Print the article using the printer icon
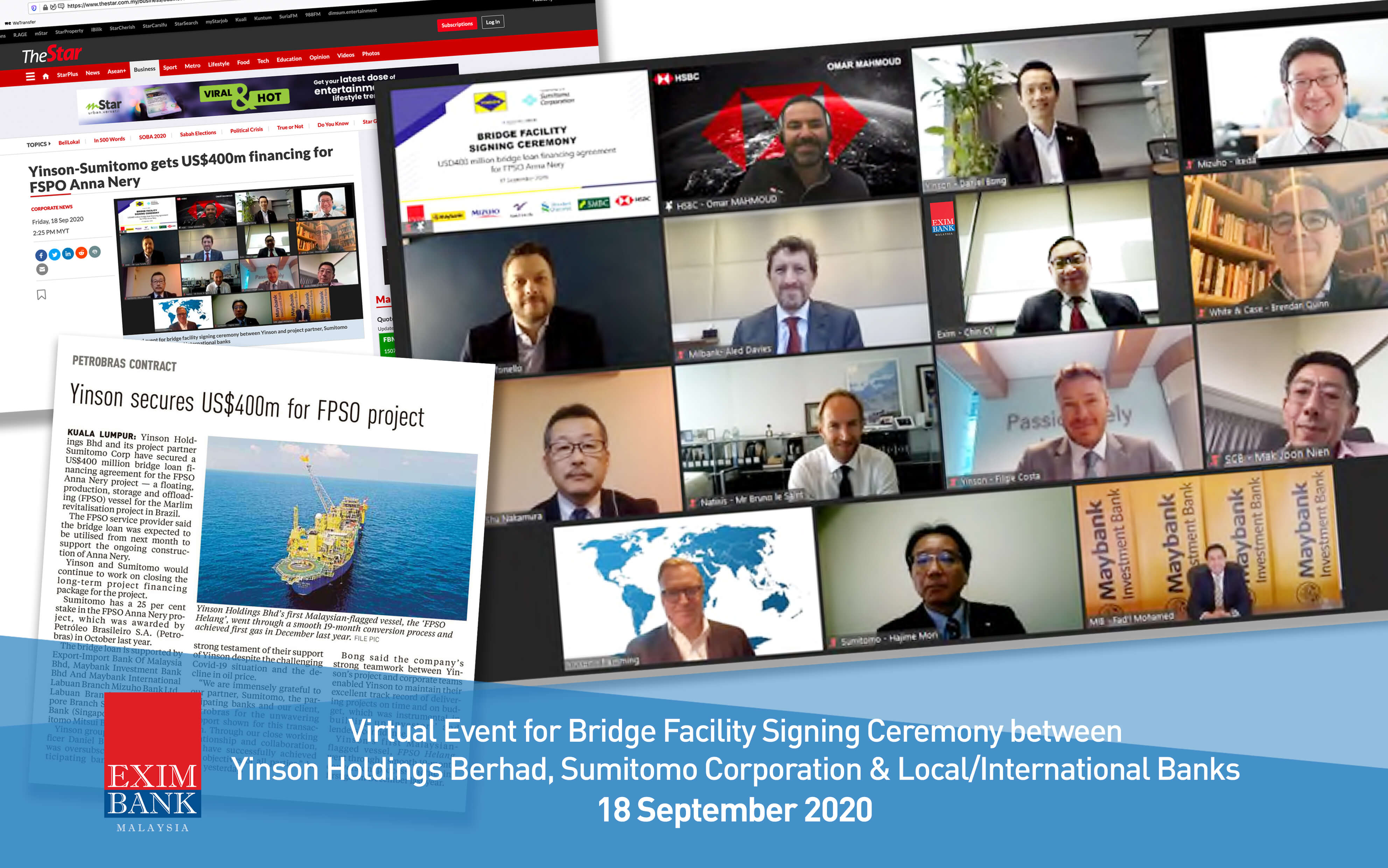 point(95,252)
